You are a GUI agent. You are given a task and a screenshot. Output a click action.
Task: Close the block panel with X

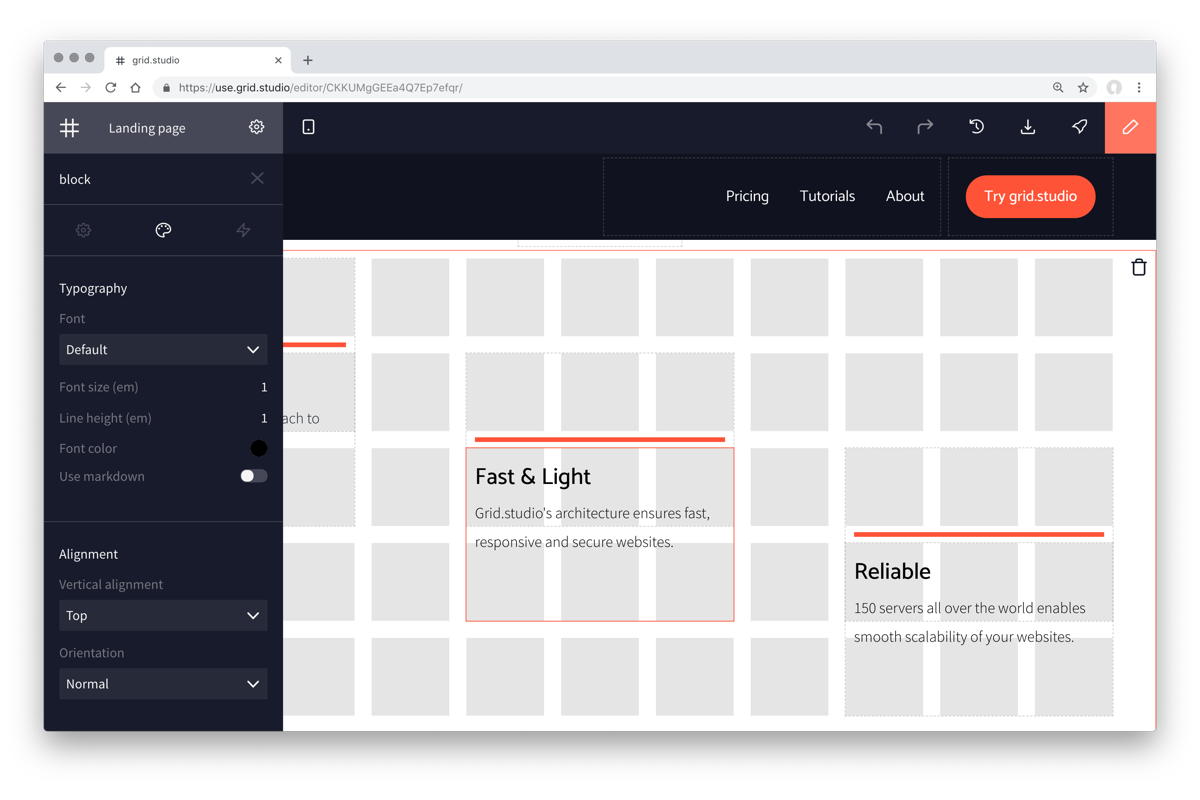[257, 179]
